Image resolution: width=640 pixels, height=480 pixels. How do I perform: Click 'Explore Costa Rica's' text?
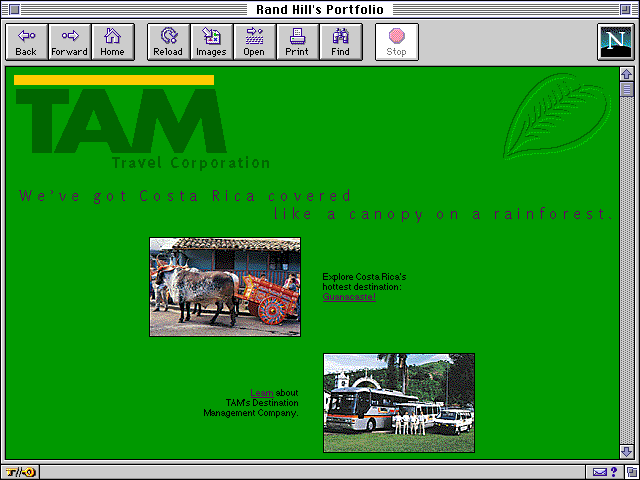click(364, 277)
